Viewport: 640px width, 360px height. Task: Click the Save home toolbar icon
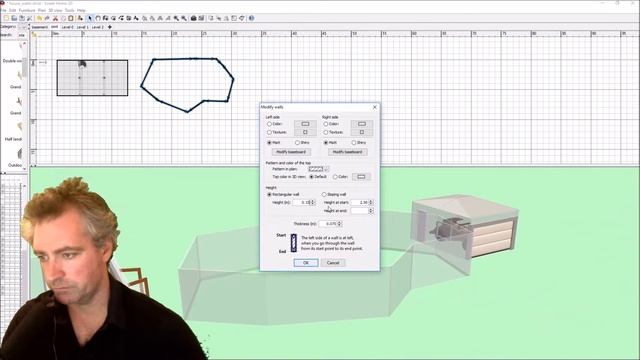[x=22, y=18]
